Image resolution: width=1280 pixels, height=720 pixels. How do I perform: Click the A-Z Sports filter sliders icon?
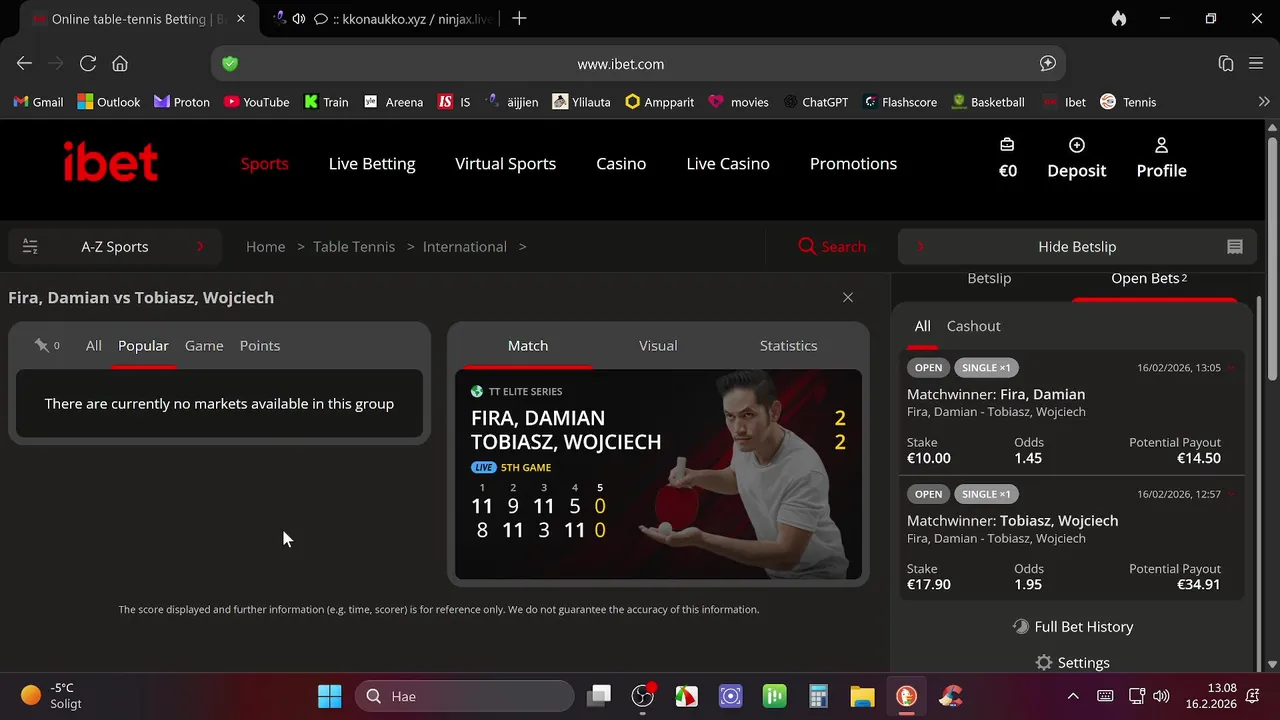click(x=30, y=246)
